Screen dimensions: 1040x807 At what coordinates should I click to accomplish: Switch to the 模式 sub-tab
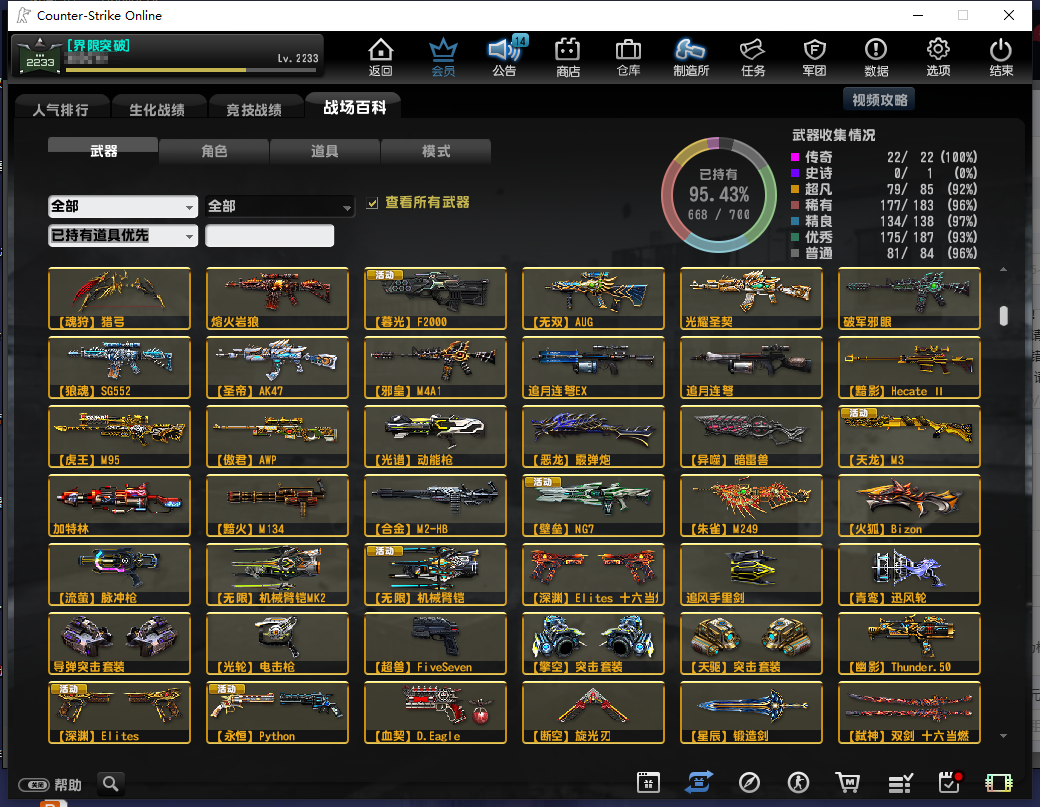(x=436, y=151)
